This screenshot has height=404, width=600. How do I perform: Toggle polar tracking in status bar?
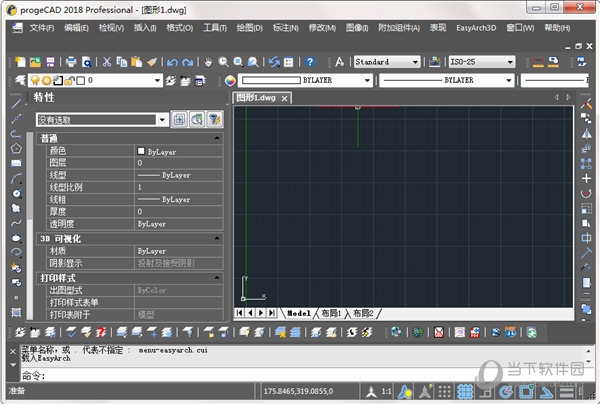[506, 391]
